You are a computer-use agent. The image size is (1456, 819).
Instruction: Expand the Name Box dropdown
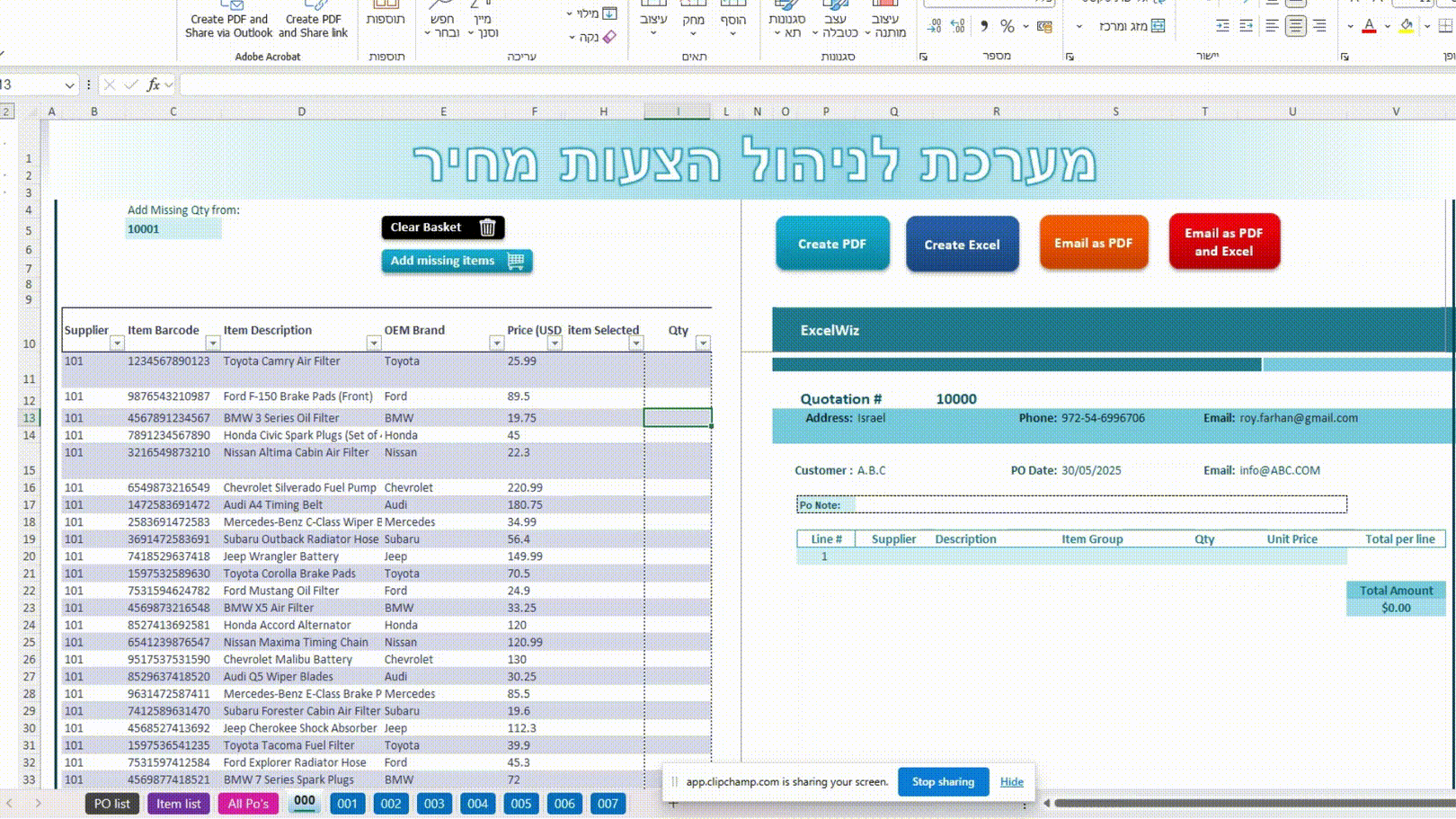click(x=69, y=85)
